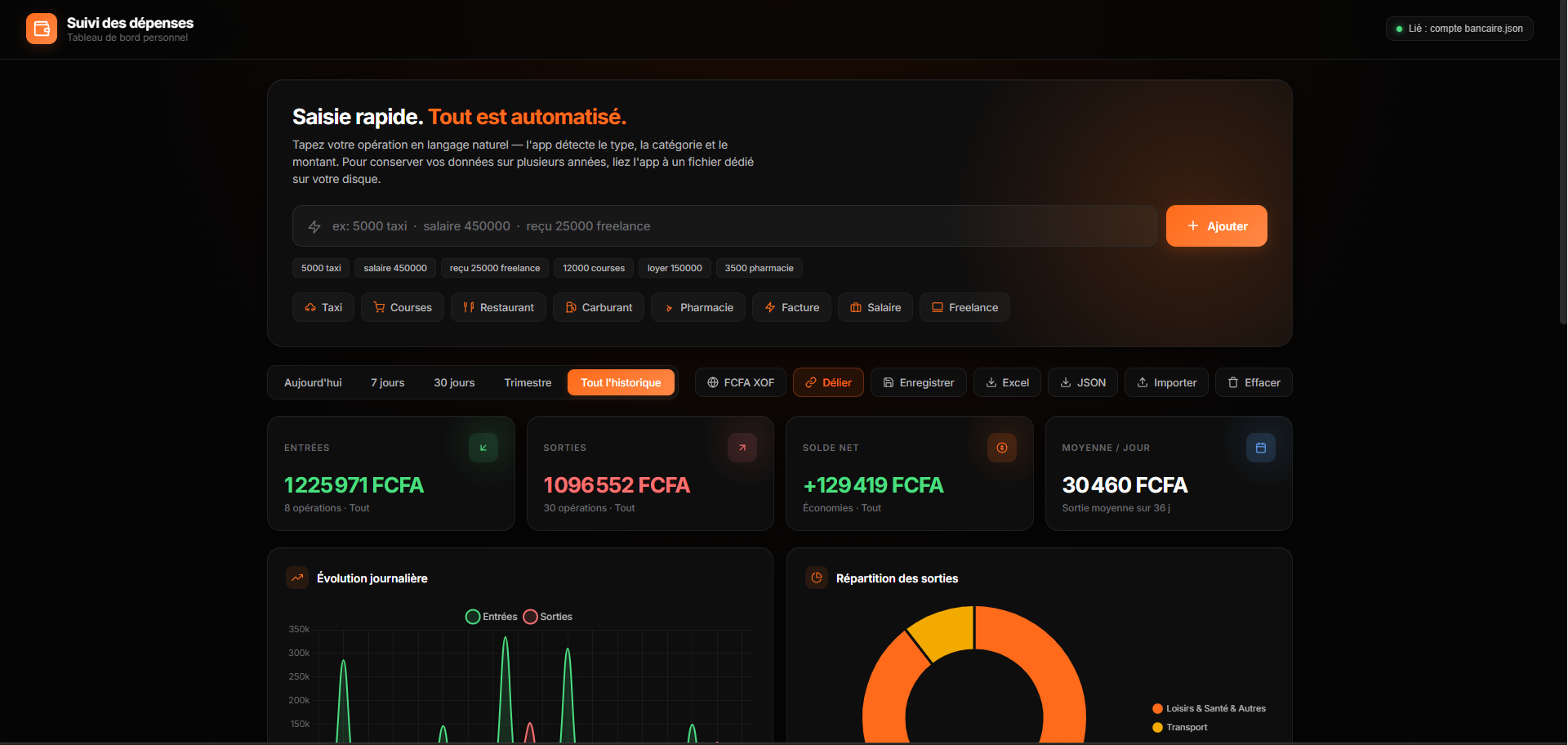The height and width of the screenshot is (745, 1568).
Task: Click the arrow icon on the Sorties card
Action: tap(742, 448)
